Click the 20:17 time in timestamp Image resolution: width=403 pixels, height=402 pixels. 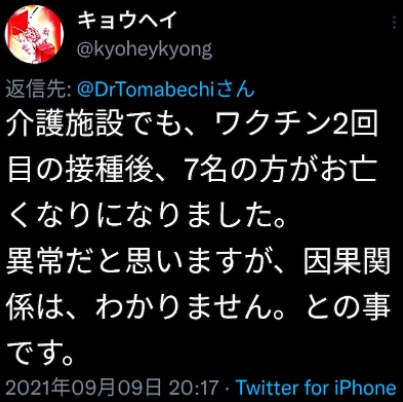coord(193,388)
